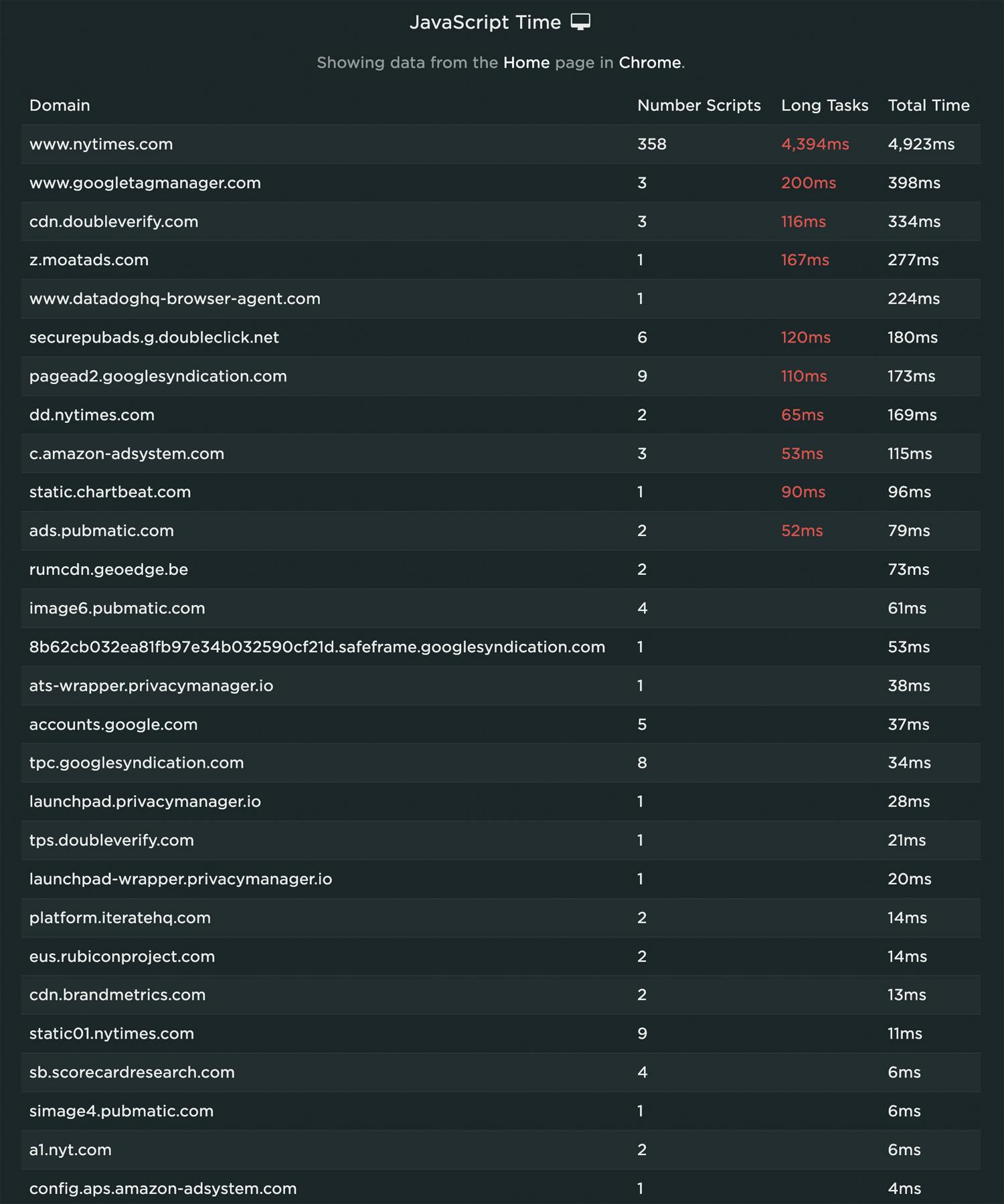1004x1204 pixels.
Task: Select the long safeframe.googlesyndication.com domain row
Action: (317, 647)
